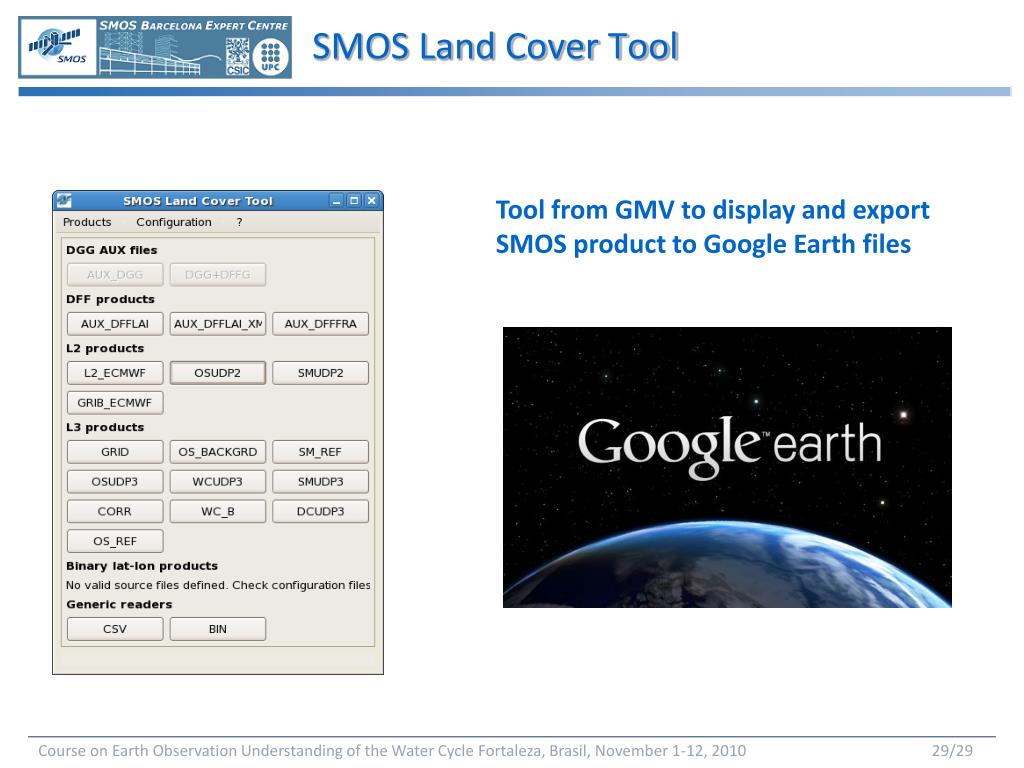
Task: Click the 'DFF products' heading
Action: 110,299
